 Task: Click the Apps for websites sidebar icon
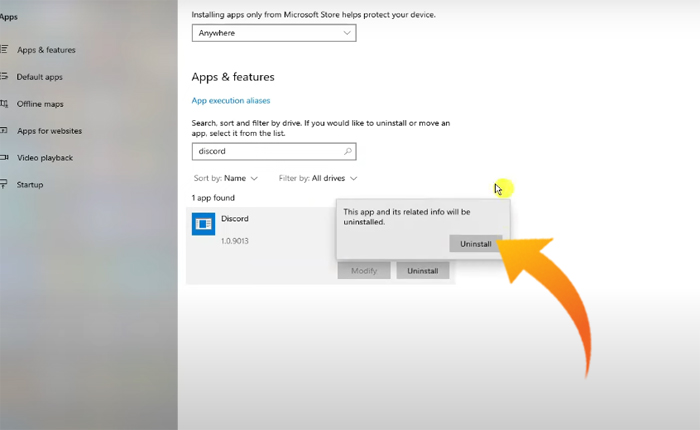[x=4, y=131]
